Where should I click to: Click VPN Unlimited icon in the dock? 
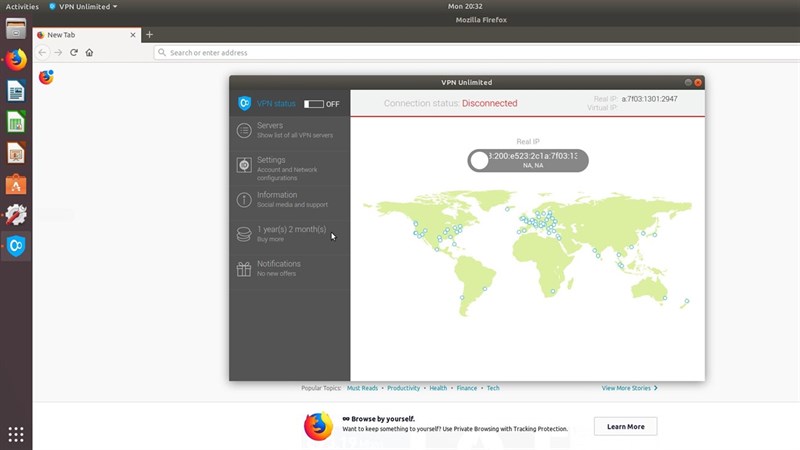click(16, 246)
